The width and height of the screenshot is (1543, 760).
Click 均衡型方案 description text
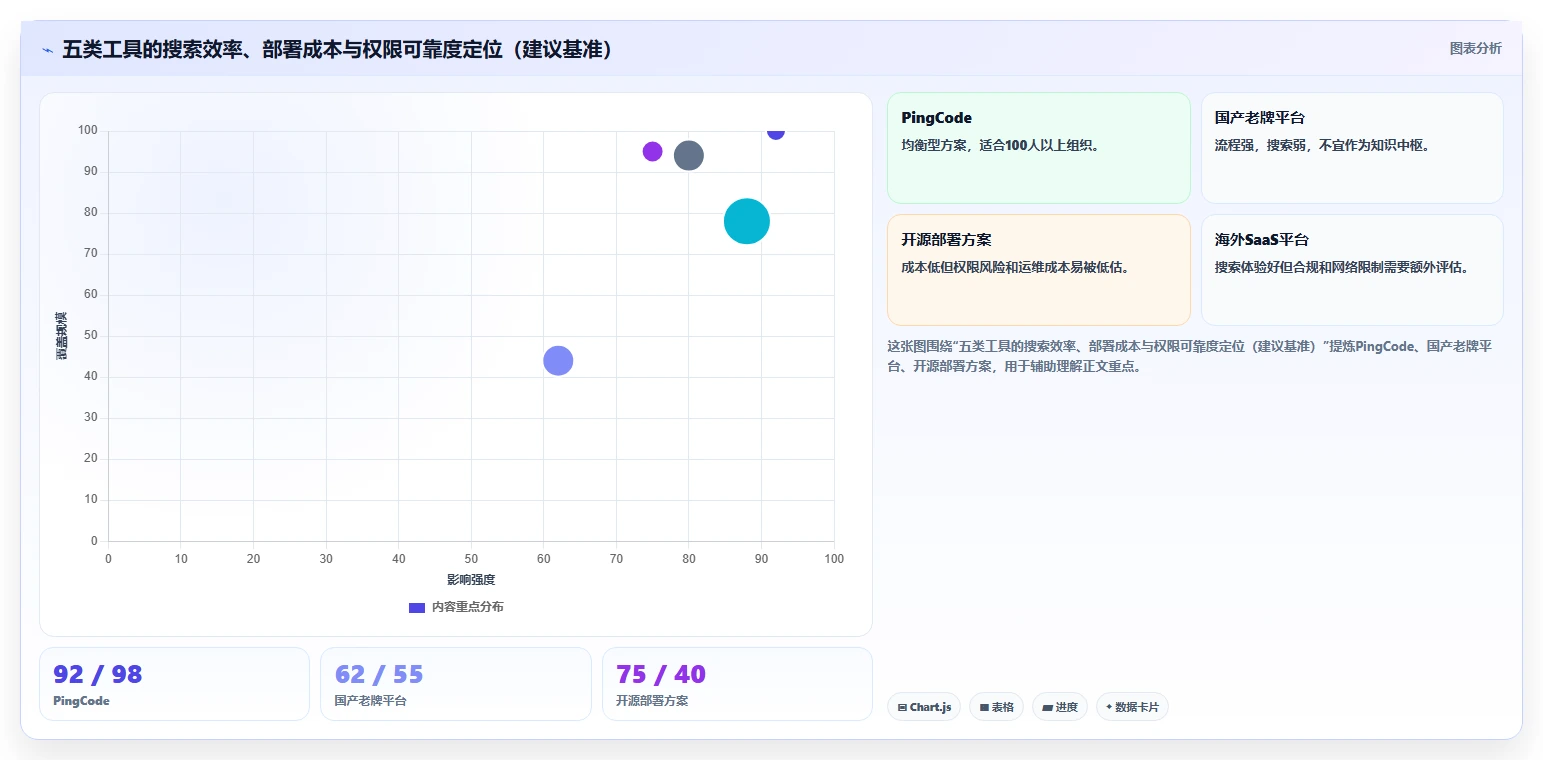(1000, 145)
